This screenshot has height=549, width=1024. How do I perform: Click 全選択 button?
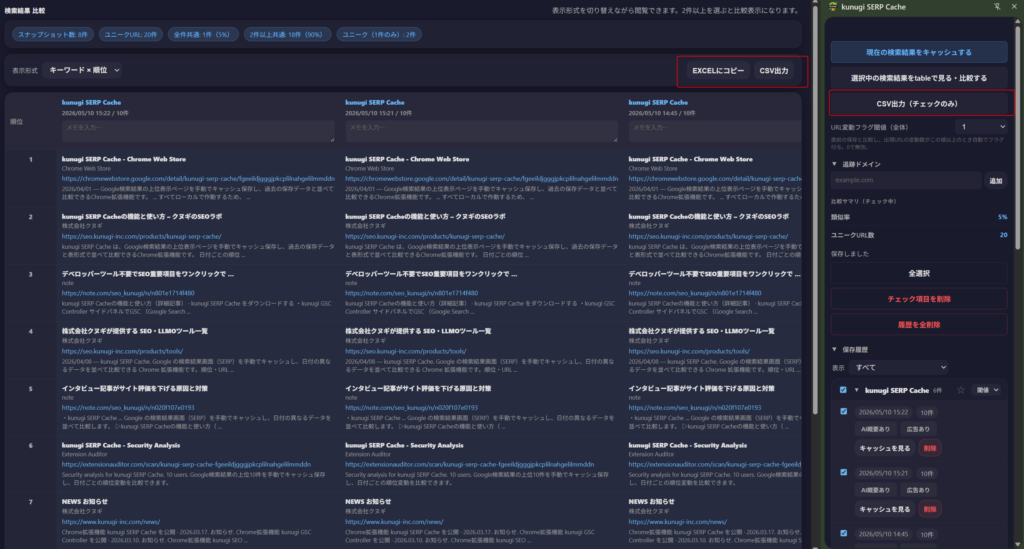click(x=919, y=274)
